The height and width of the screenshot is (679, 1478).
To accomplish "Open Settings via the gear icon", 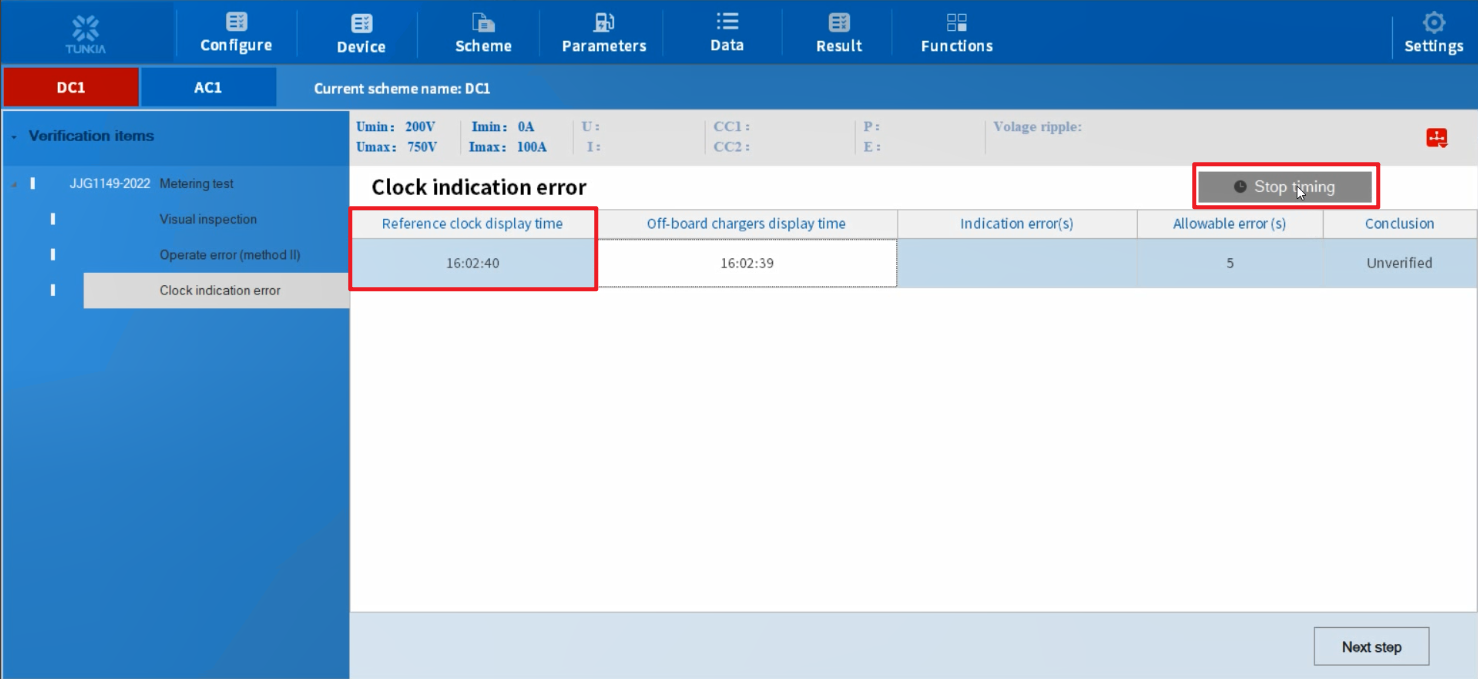I will tap(1433, 33).
